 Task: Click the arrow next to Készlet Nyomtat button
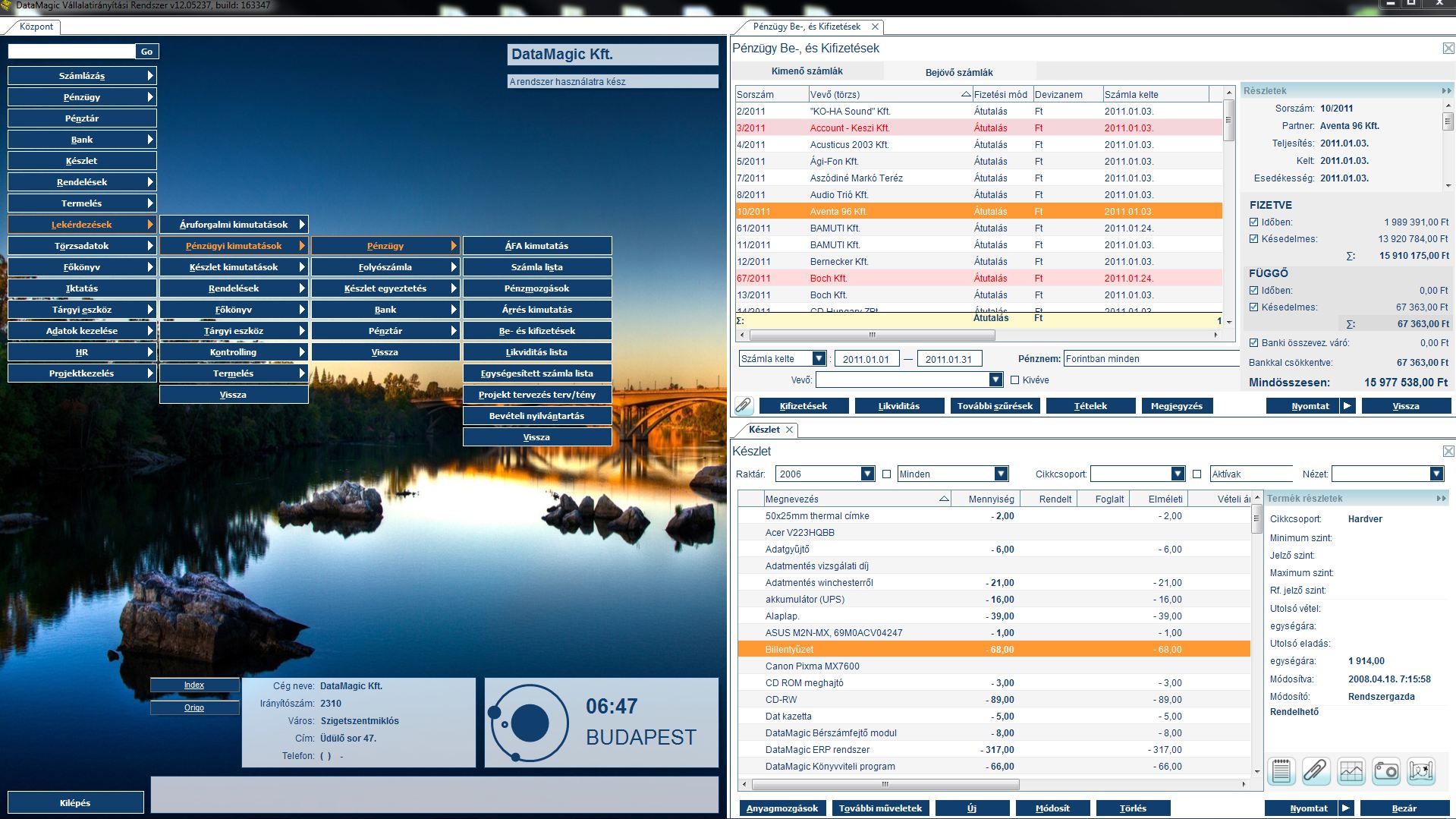click(1347, 808)
